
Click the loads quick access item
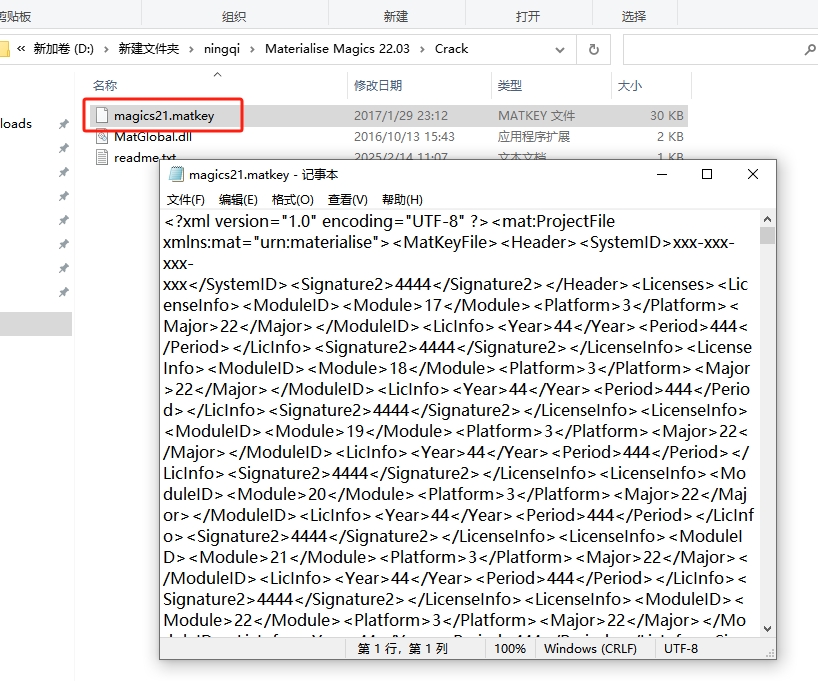(16, 124)
